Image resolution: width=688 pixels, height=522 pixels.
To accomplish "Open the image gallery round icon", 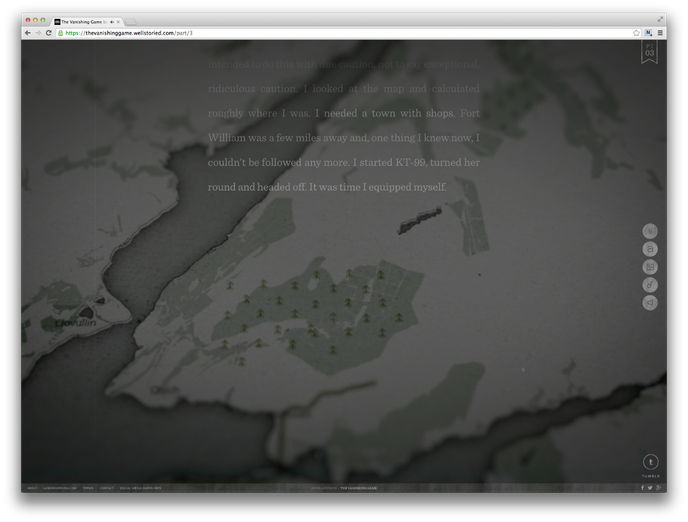I will pos(650,267).
